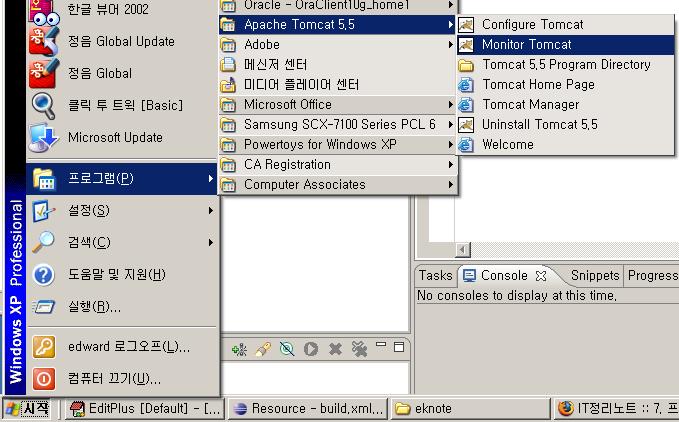
Task: Click the Welcome browser icon
Action: [x=466, y=144]
